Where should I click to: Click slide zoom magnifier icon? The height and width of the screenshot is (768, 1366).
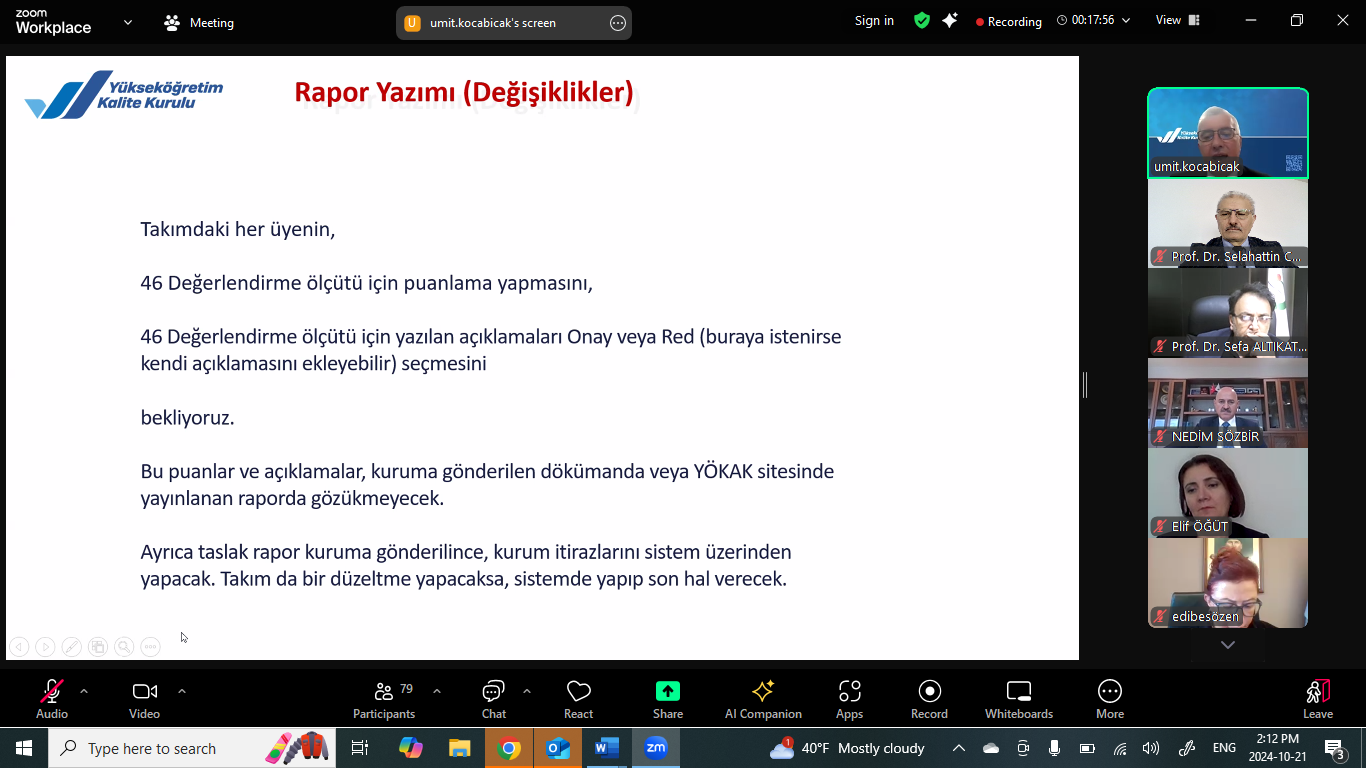pyautogui.click(x=124, y=647)
